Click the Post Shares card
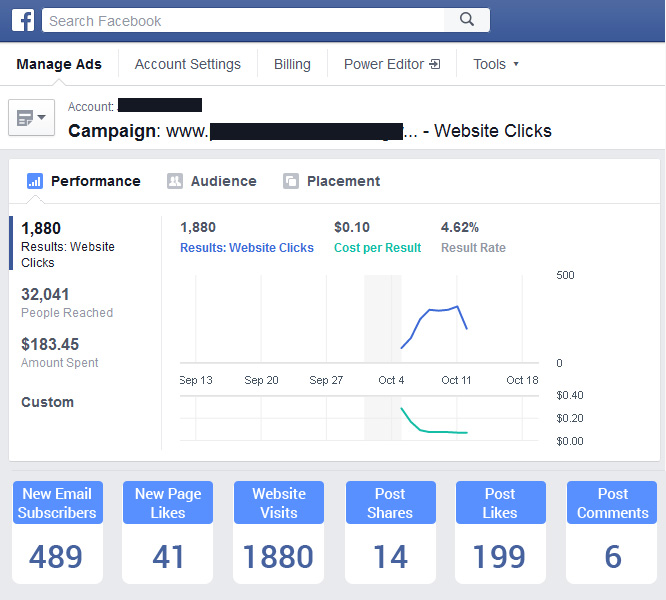 390,532
